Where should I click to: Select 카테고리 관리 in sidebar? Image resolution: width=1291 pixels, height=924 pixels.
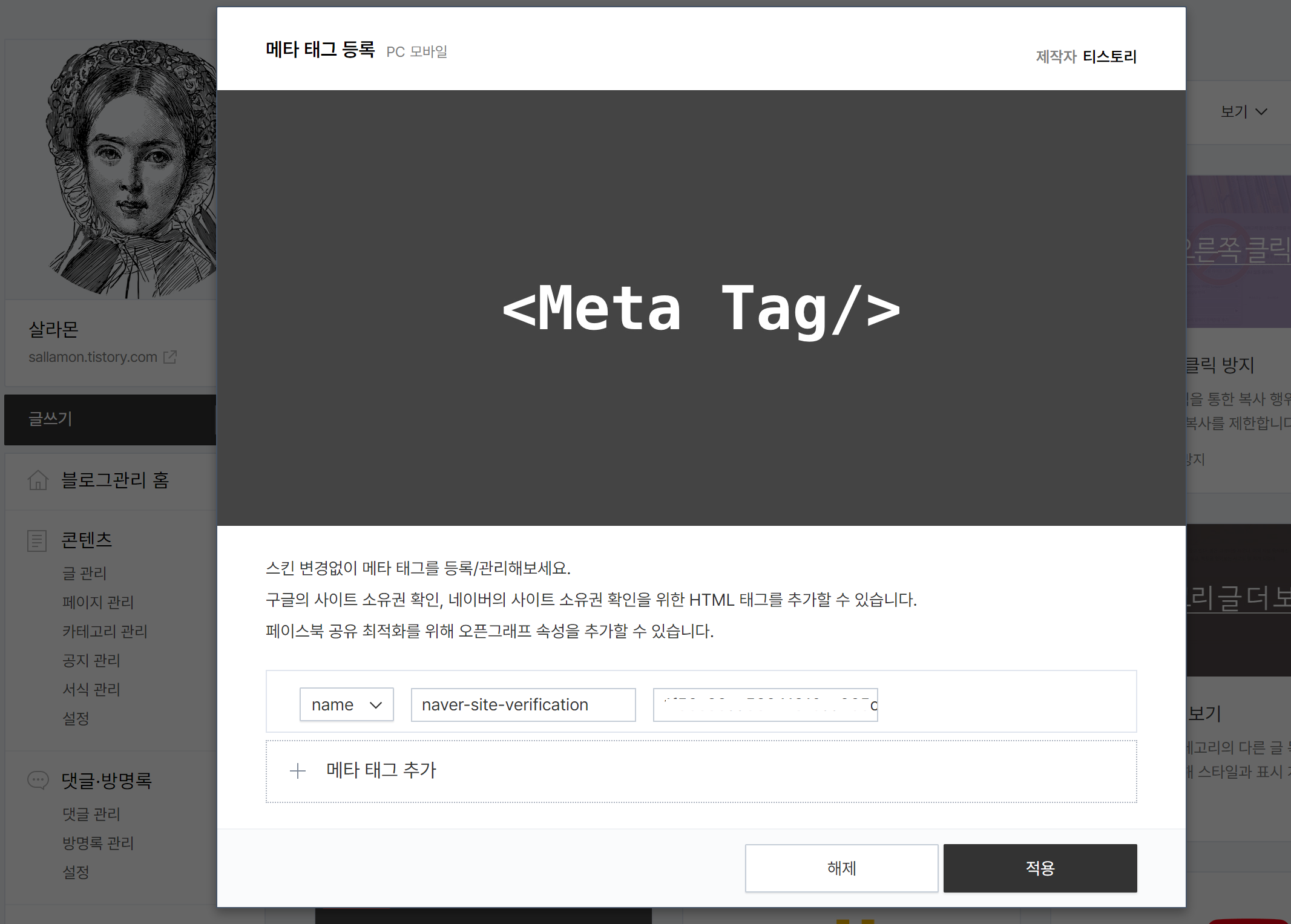pos(105,631)
